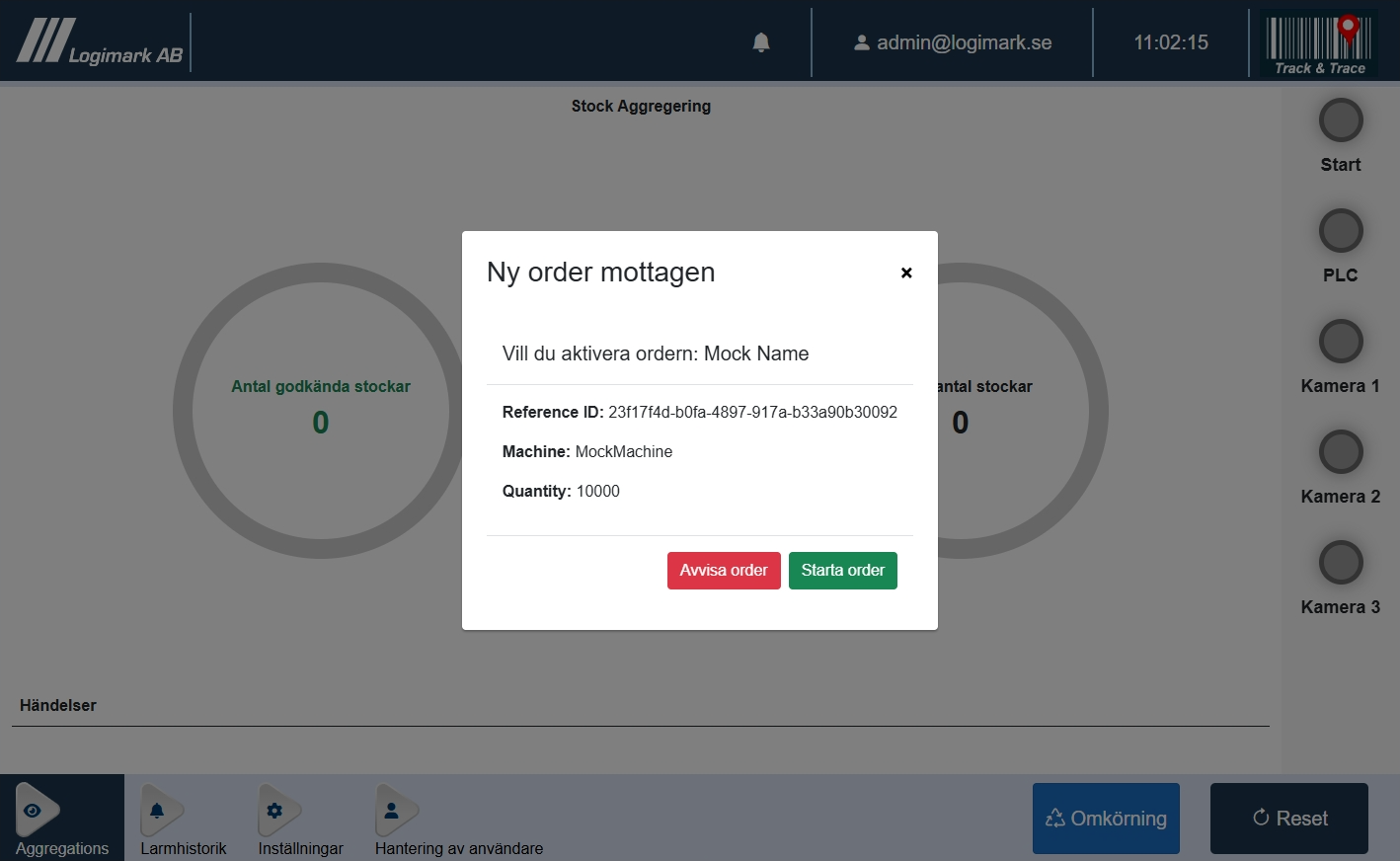Reject with the Avvisa order button
This screenshot has height=861, width=1400.
tap(724, 571)
